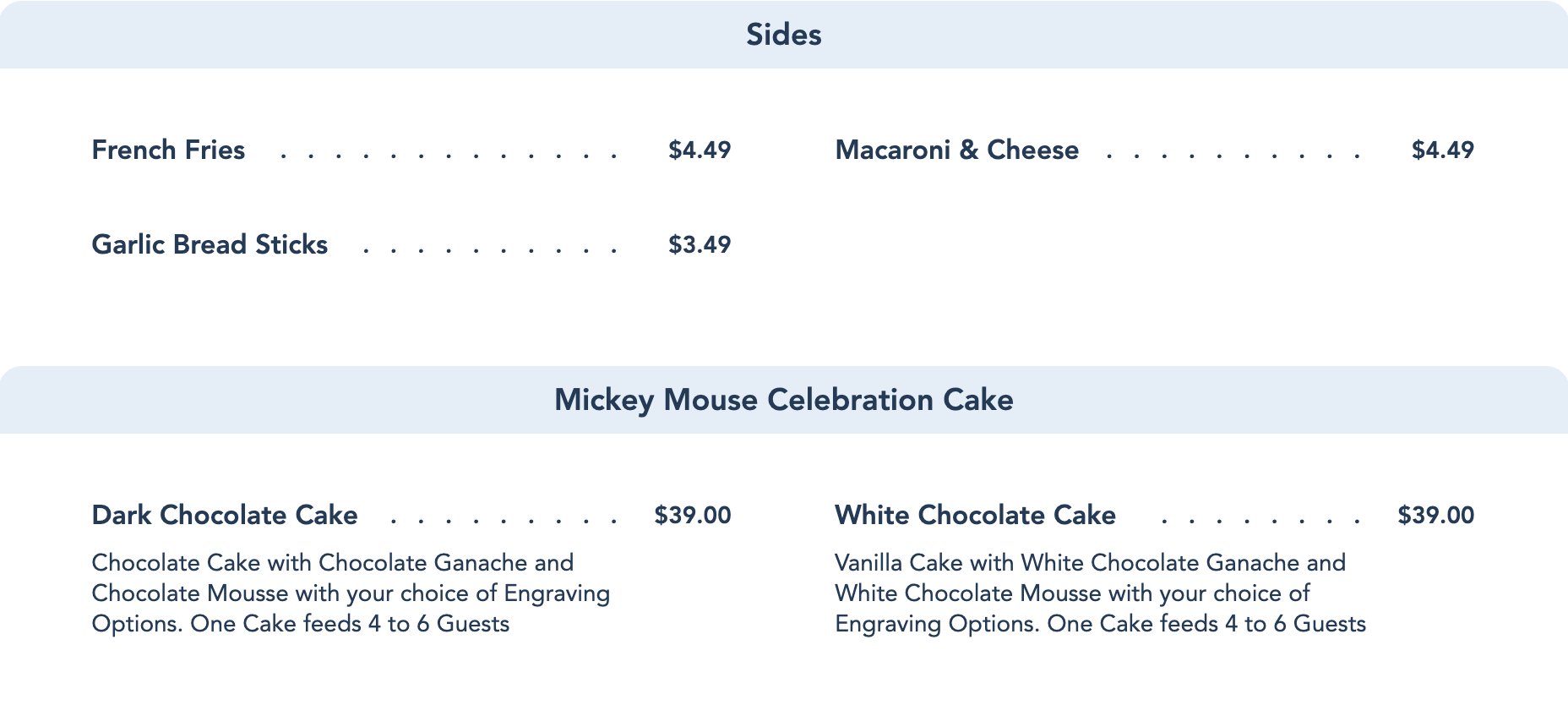Click "Chocolate Cake with Chocolate Ganache and" line
The width and height of the screenshot is (1568, 727).
click(332, 563)
